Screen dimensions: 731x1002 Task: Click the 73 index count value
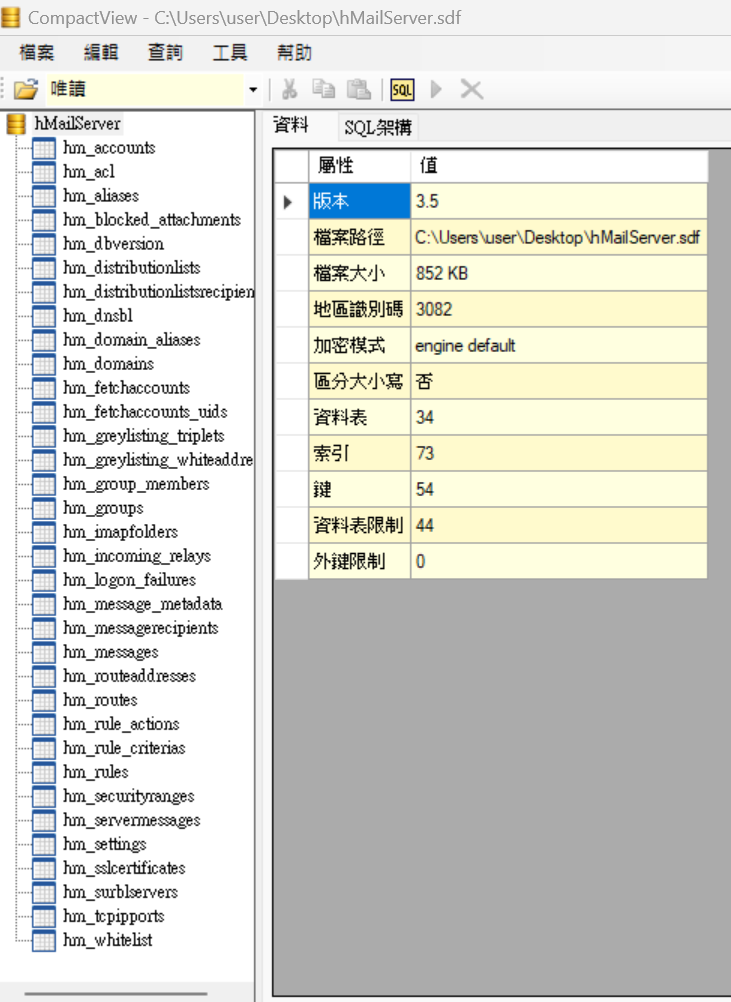pos(559,453)
